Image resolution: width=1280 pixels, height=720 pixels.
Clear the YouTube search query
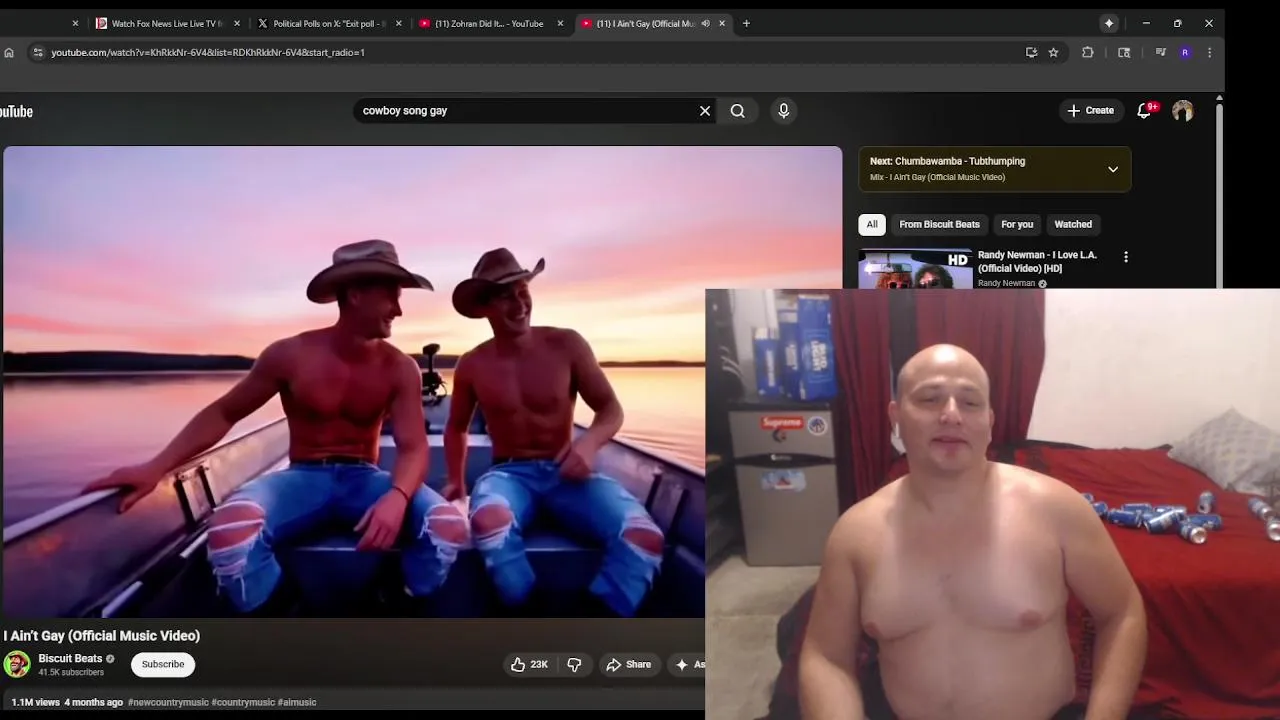tap(705, 111)
